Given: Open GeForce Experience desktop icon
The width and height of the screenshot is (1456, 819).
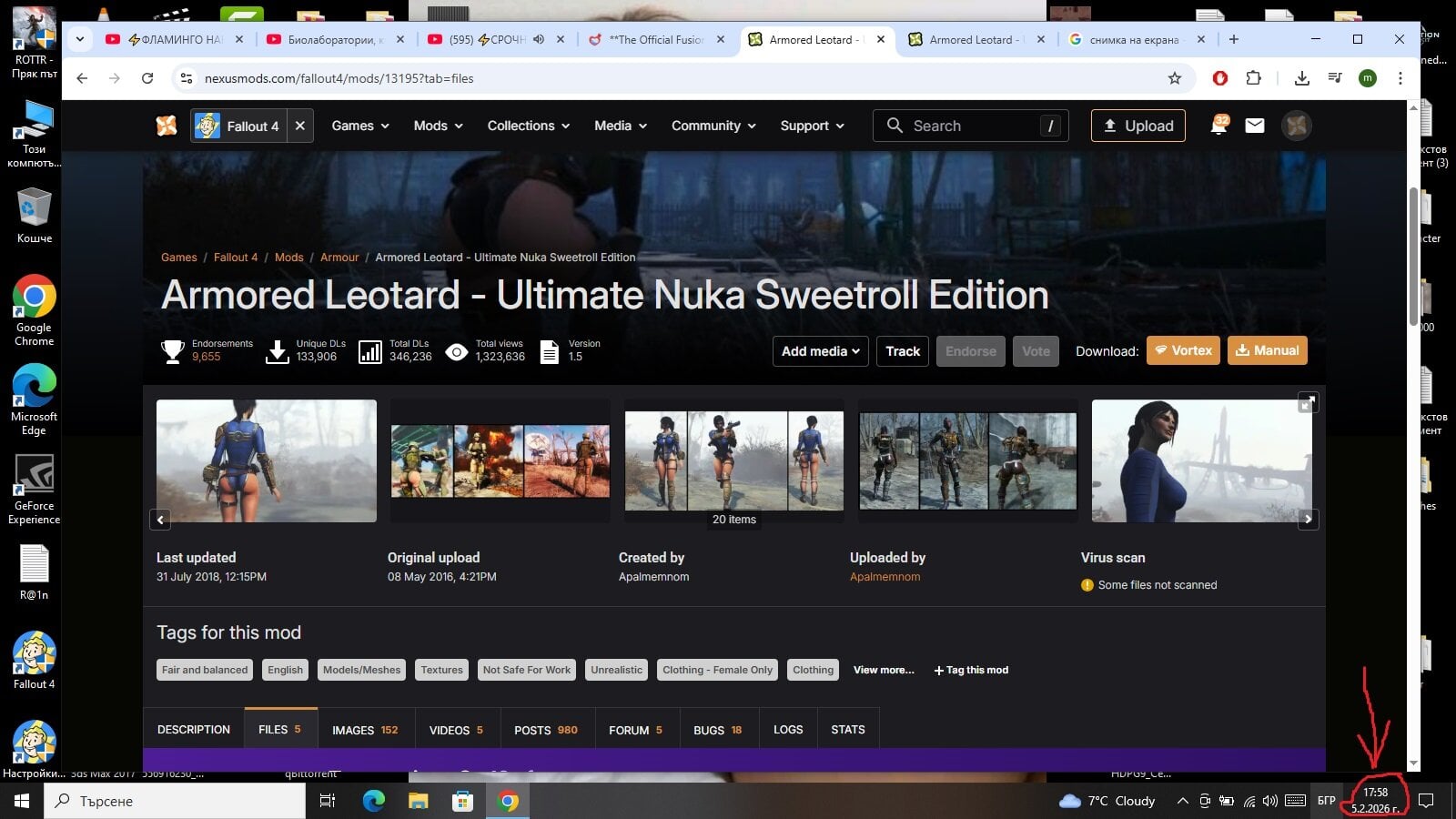Looking at the screenshot, I should pos(34,489).
